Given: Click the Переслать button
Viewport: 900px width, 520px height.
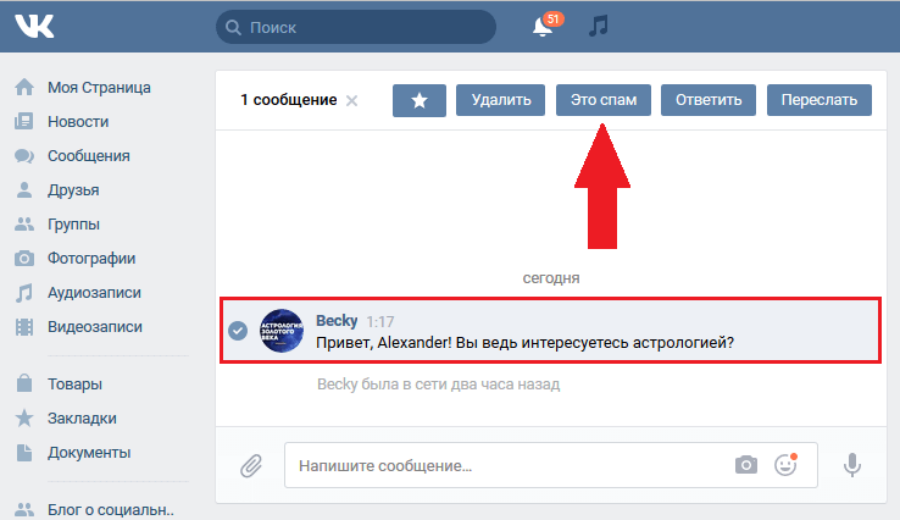Looking at the screenshot, I should 819,100.
